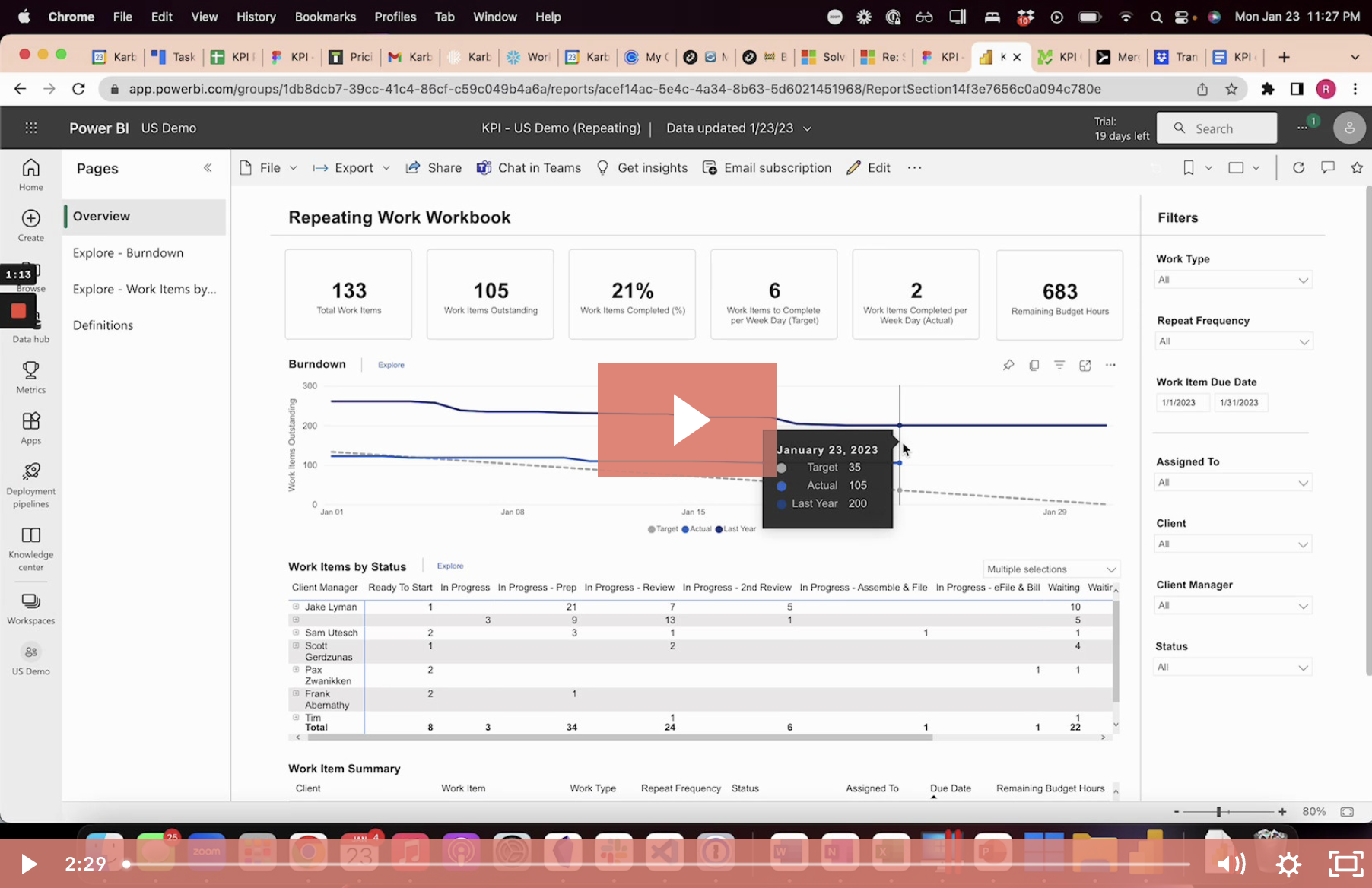Image resolution: width=1372 pixels, height=888 pixels.
Task: Open the Knowledge center
Action: [31, 548]
